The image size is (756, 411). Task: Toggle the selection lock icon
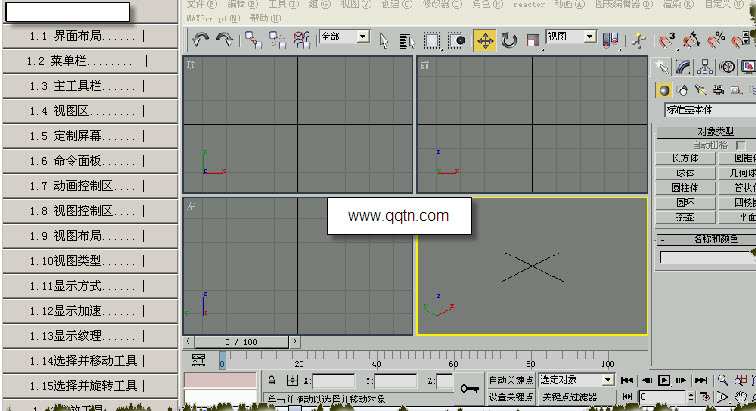272,381
